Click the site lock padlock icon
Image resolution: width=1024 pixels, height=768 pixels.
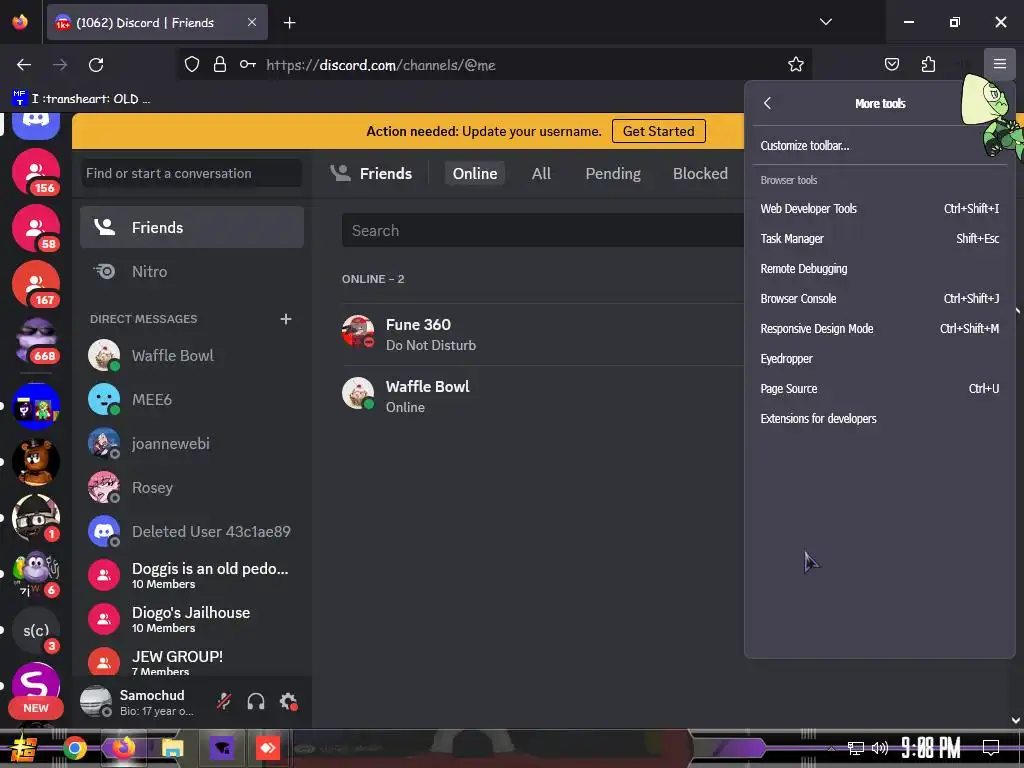tap(220, 64)
